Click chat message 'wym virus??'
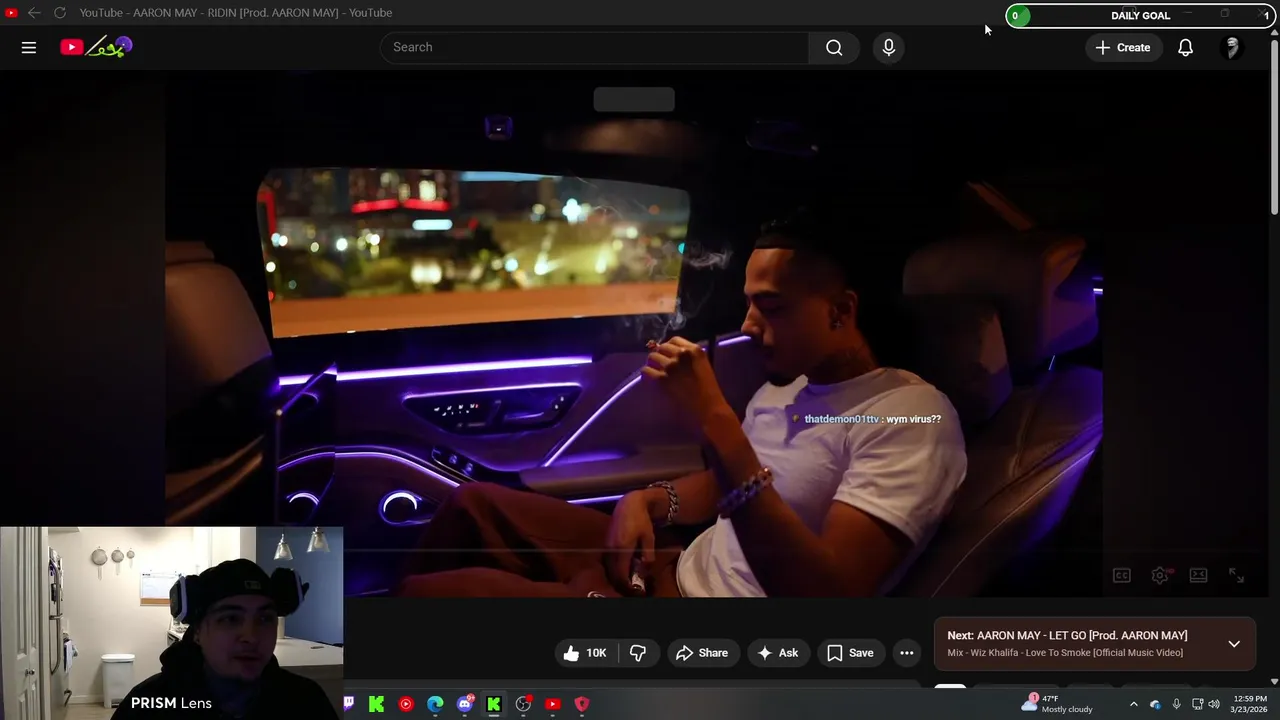 (x=913, y=419)
